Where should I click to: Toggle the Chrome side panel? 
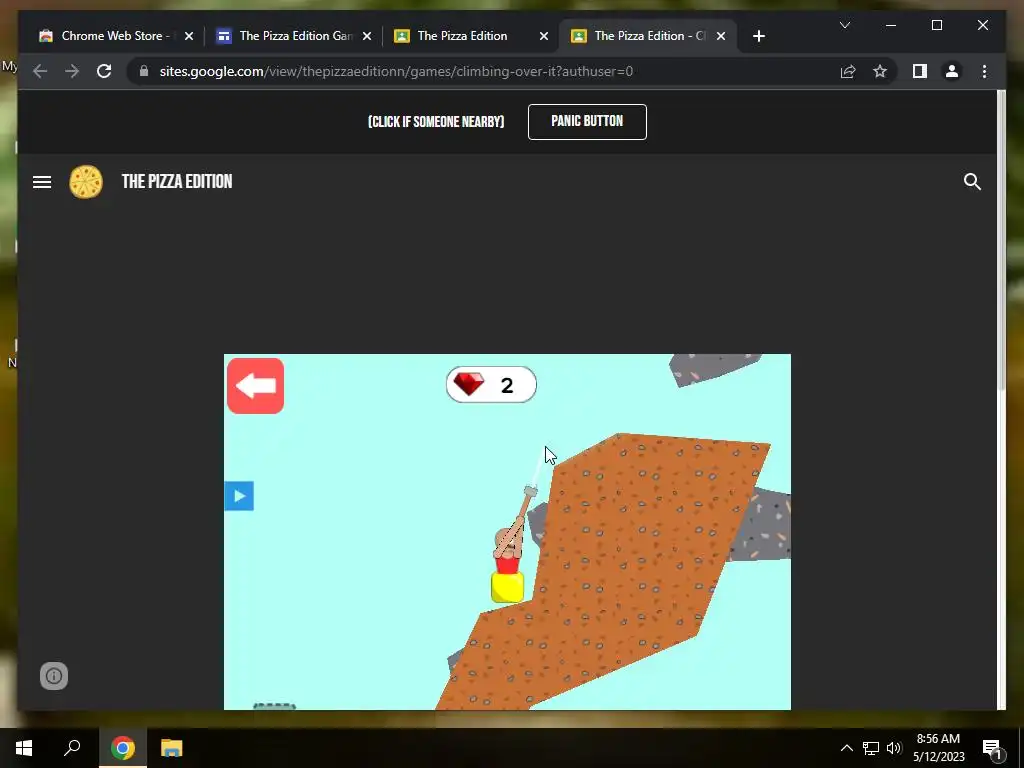(x=920, y=71)
